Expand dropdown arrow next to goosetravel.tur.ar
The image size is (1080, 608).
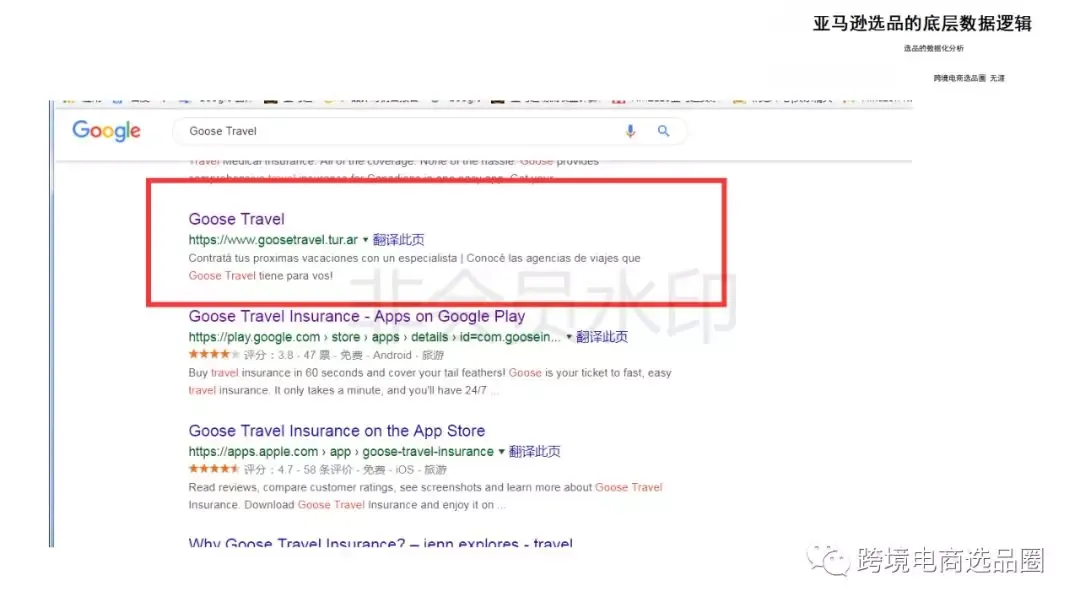366,240
